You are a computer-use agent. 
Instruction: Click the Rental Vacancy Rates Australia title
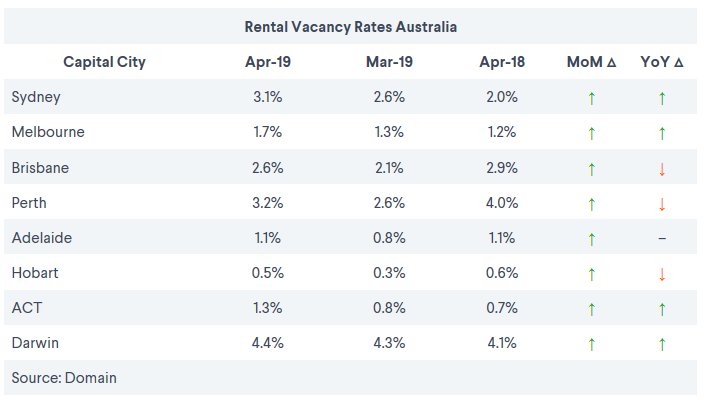point(351,27)
